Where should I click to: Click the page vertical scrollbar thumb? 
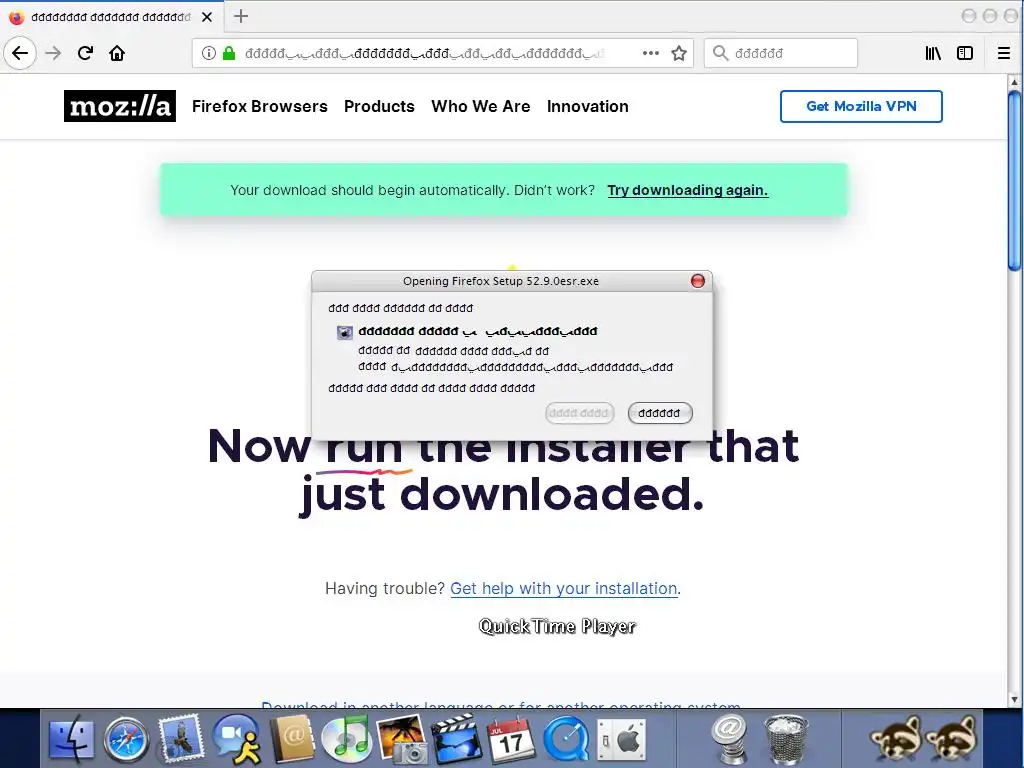pyautogui.click(x=1014, y=180)
